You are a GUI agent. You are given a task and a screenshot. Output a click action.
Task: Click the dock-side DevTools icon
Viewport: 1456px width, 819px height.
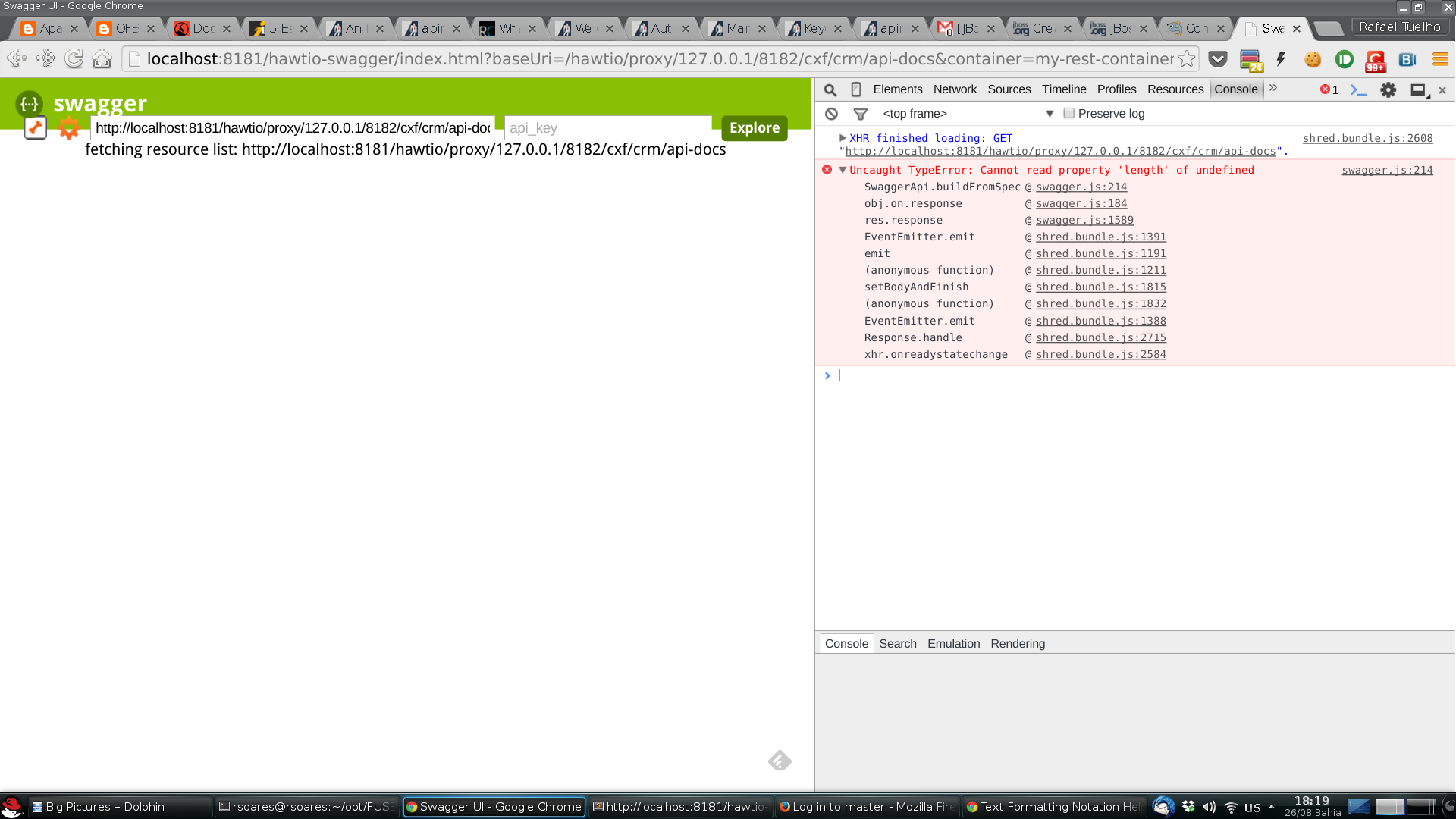pyautogui.click(x=1418, y=89)
